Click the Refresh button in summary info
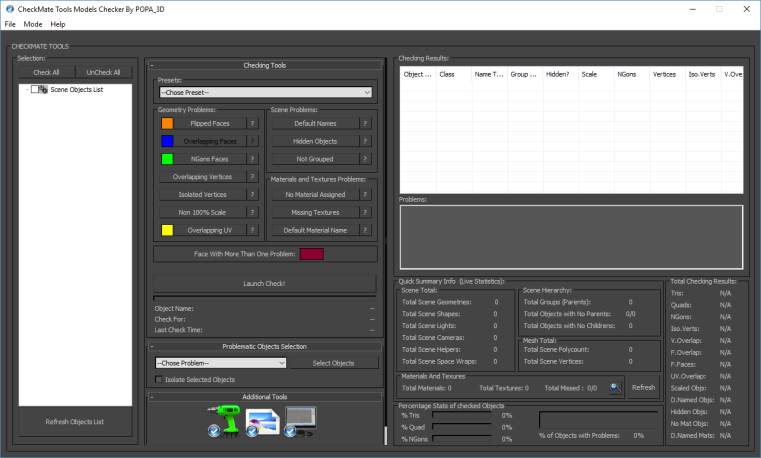The width and height of the screenshot is (761, 458). click(644, 387)
